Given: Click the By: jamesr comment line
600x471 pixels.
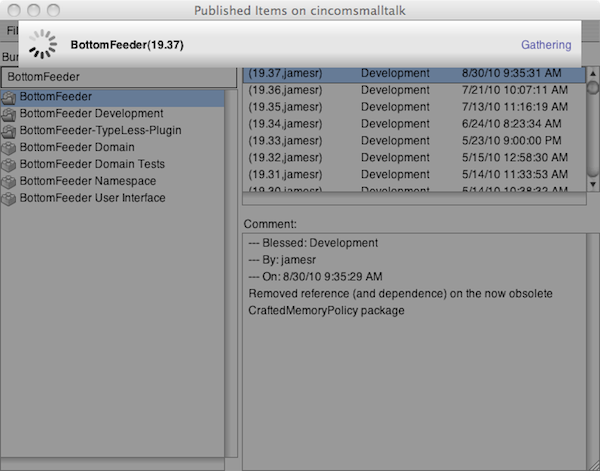Looking at the screenshot, I should tap(282, 260).
